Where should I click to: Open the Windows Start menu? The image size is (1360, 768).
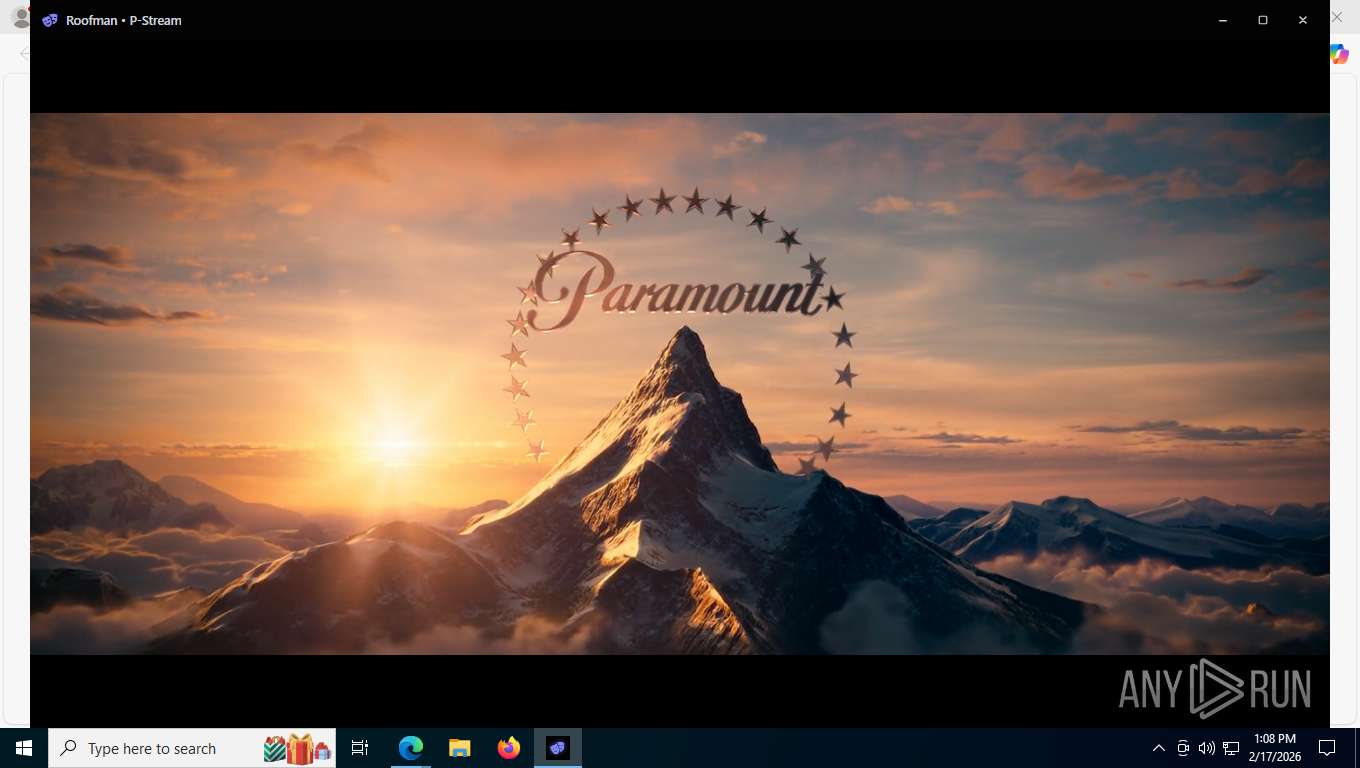click(24, 748)
